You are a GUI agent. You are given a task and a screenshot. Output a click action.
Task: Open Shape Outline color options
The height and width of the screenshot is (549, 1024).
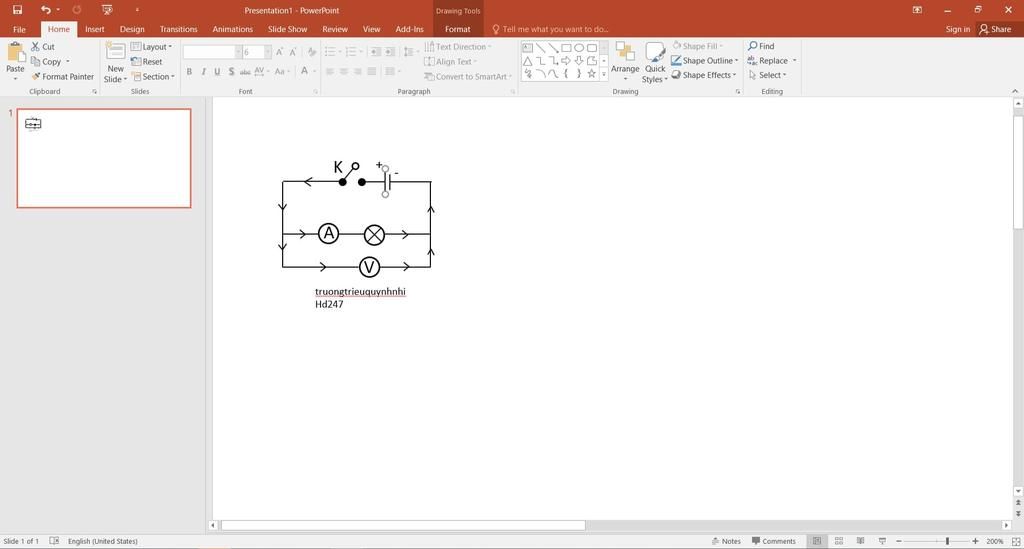705,60
